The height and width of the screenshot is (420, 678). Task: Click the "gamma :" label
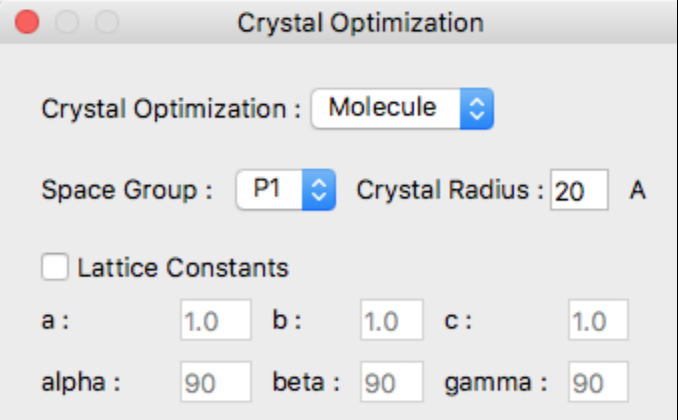pos(497,381)
